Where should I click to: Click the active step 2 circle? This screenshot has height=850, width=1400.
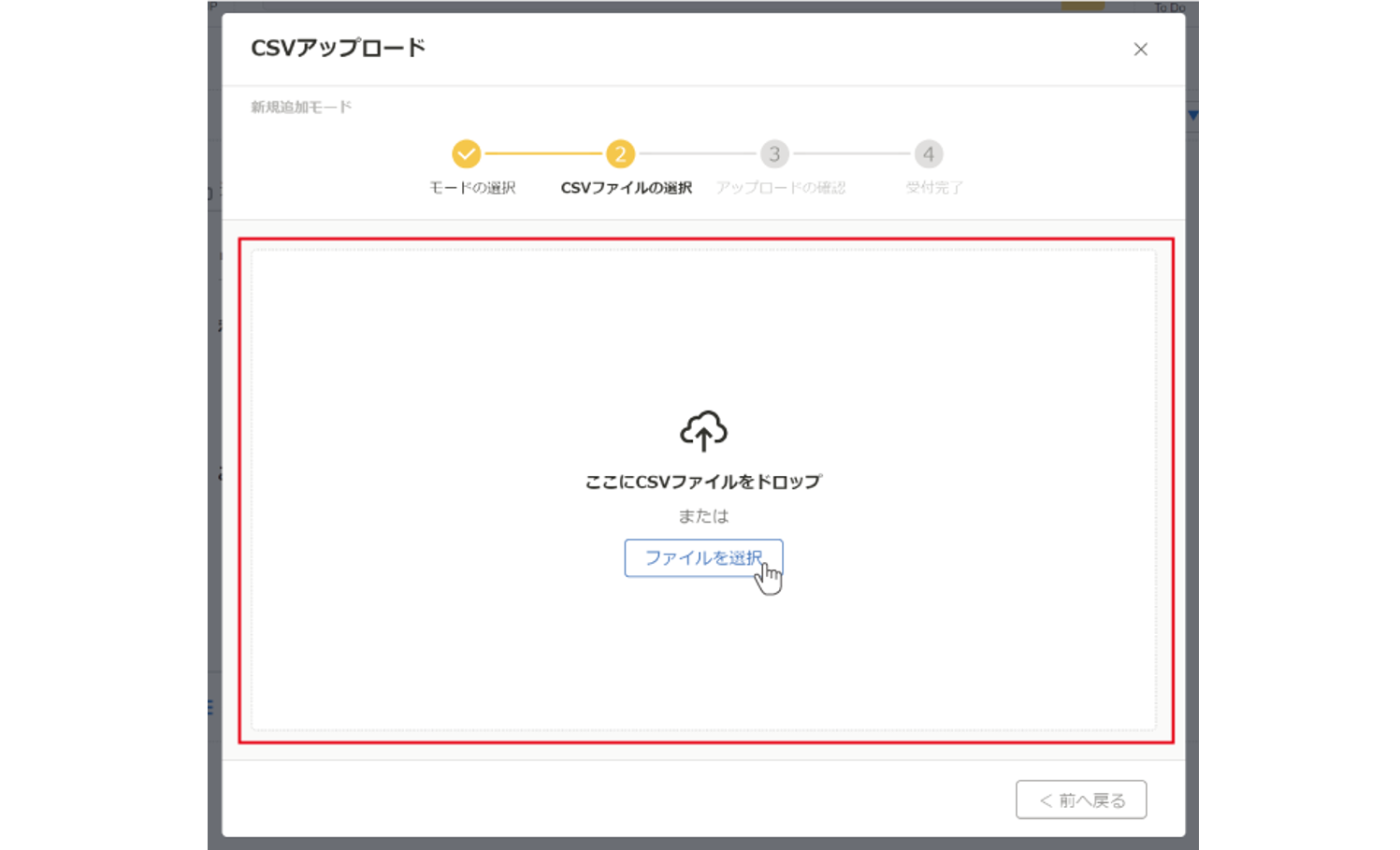620,153
